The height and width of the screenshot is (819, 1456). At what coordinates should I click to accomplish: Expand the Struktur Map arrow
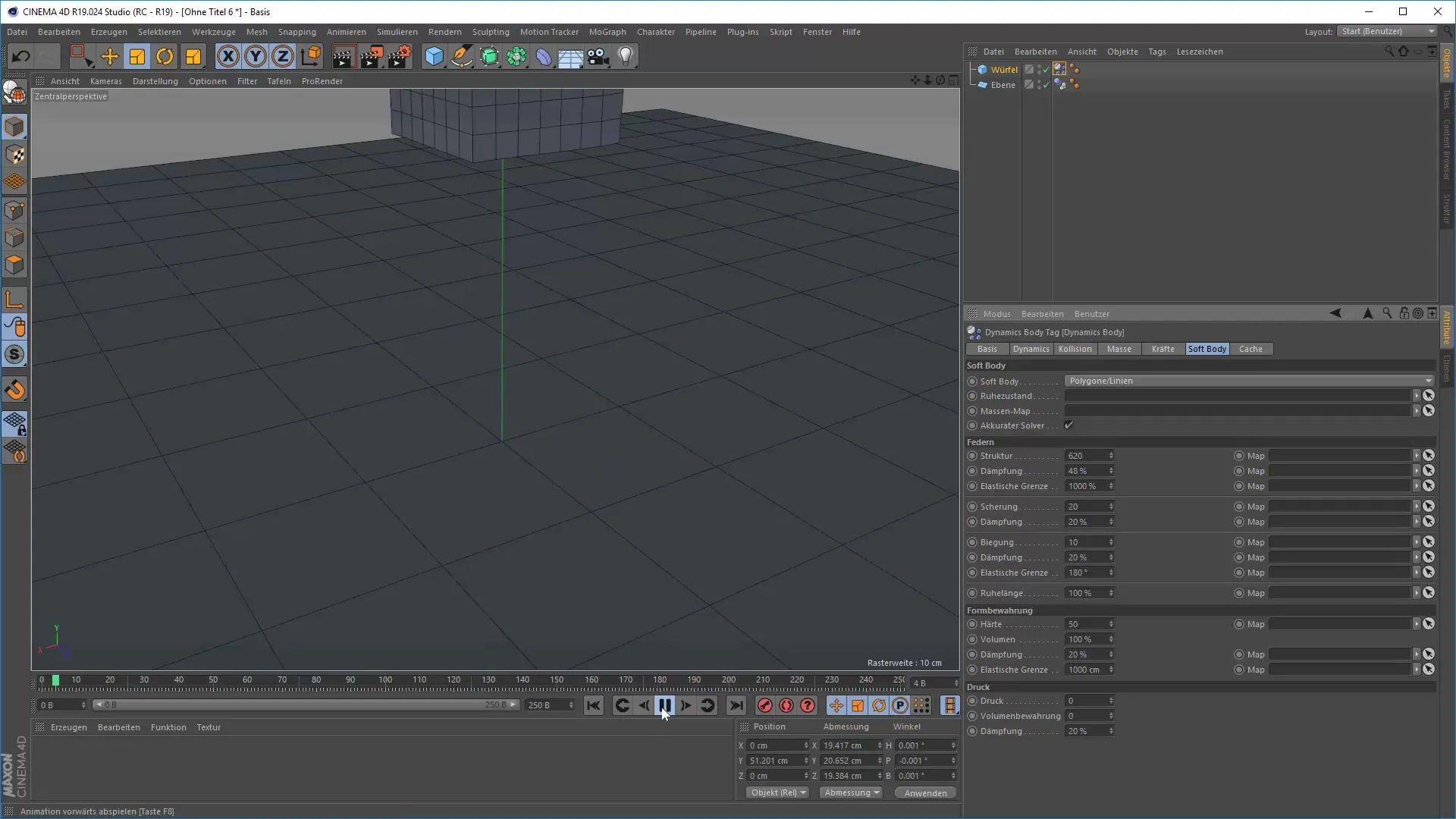[x=1416, y=456]
